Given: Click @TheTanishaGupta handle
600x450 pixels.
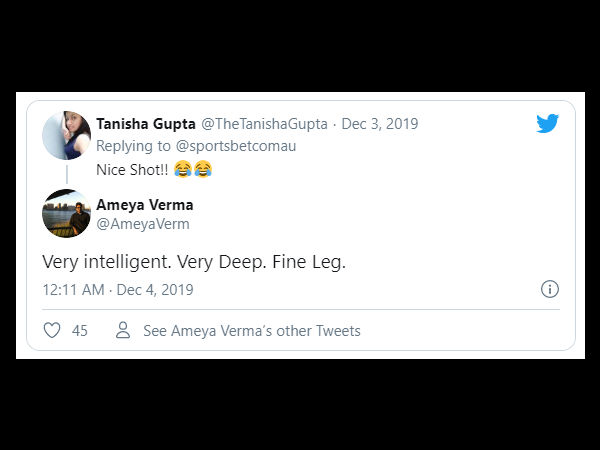Looking at the screenshot, I should coord(265,124).
